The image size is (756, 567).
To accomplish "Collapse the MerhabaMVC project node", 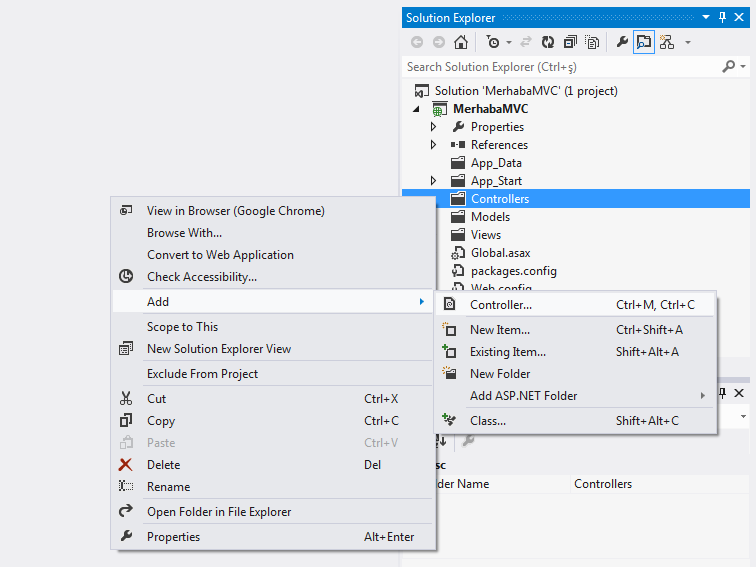I will pos(417,109).
